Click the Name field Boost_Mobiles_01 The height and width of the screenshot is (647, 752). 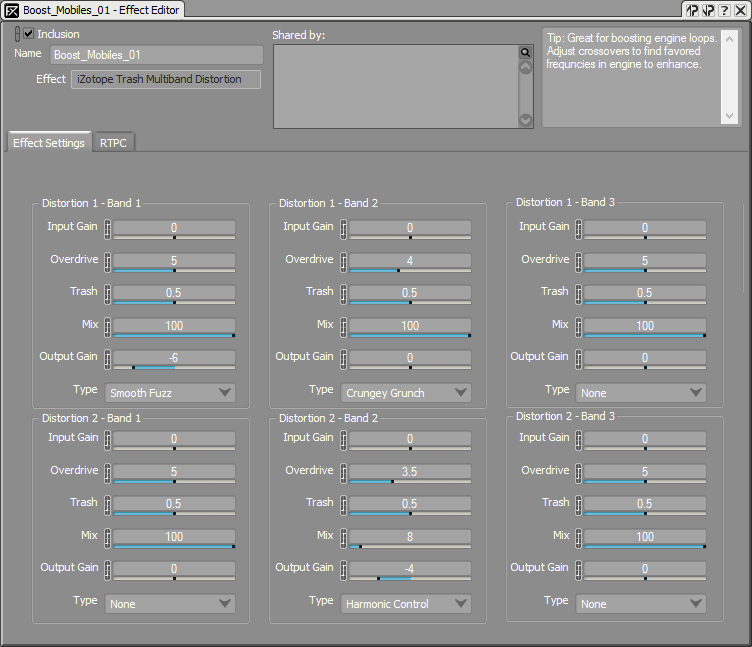coord(156,55)
